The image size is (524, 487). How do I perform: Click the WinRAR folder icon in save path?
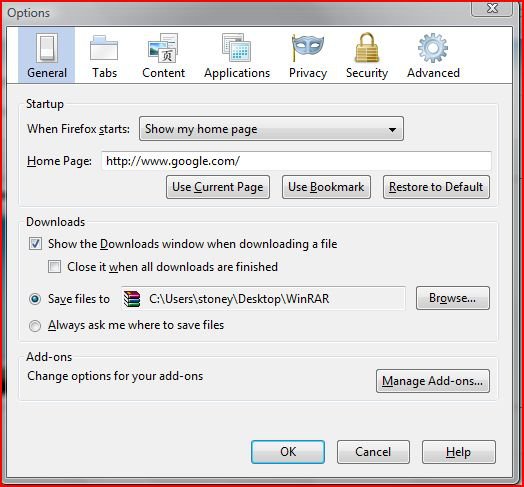click(132, 299)
